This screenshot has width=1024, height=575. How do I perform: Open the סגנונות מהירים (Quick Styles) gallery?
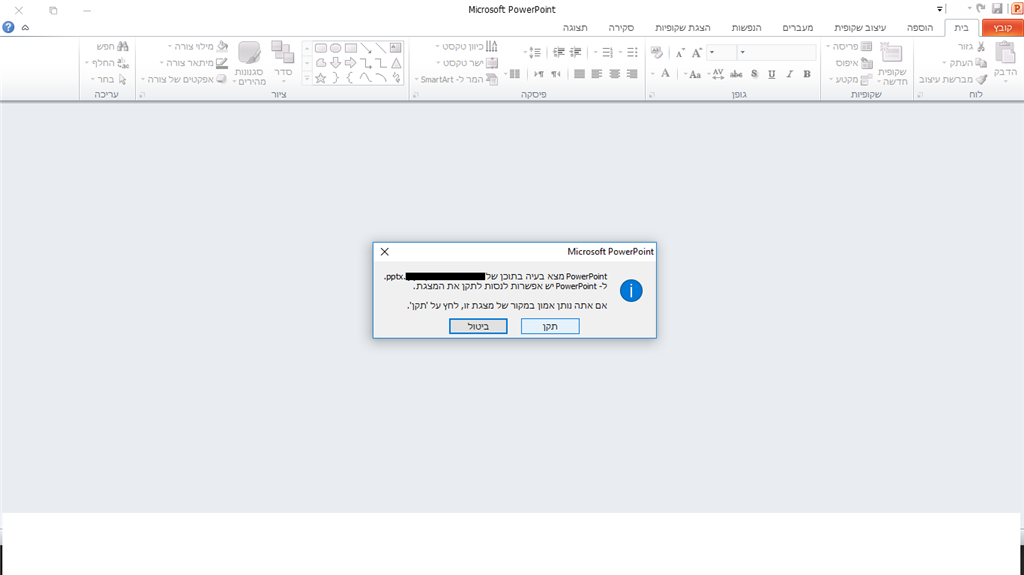249,63
